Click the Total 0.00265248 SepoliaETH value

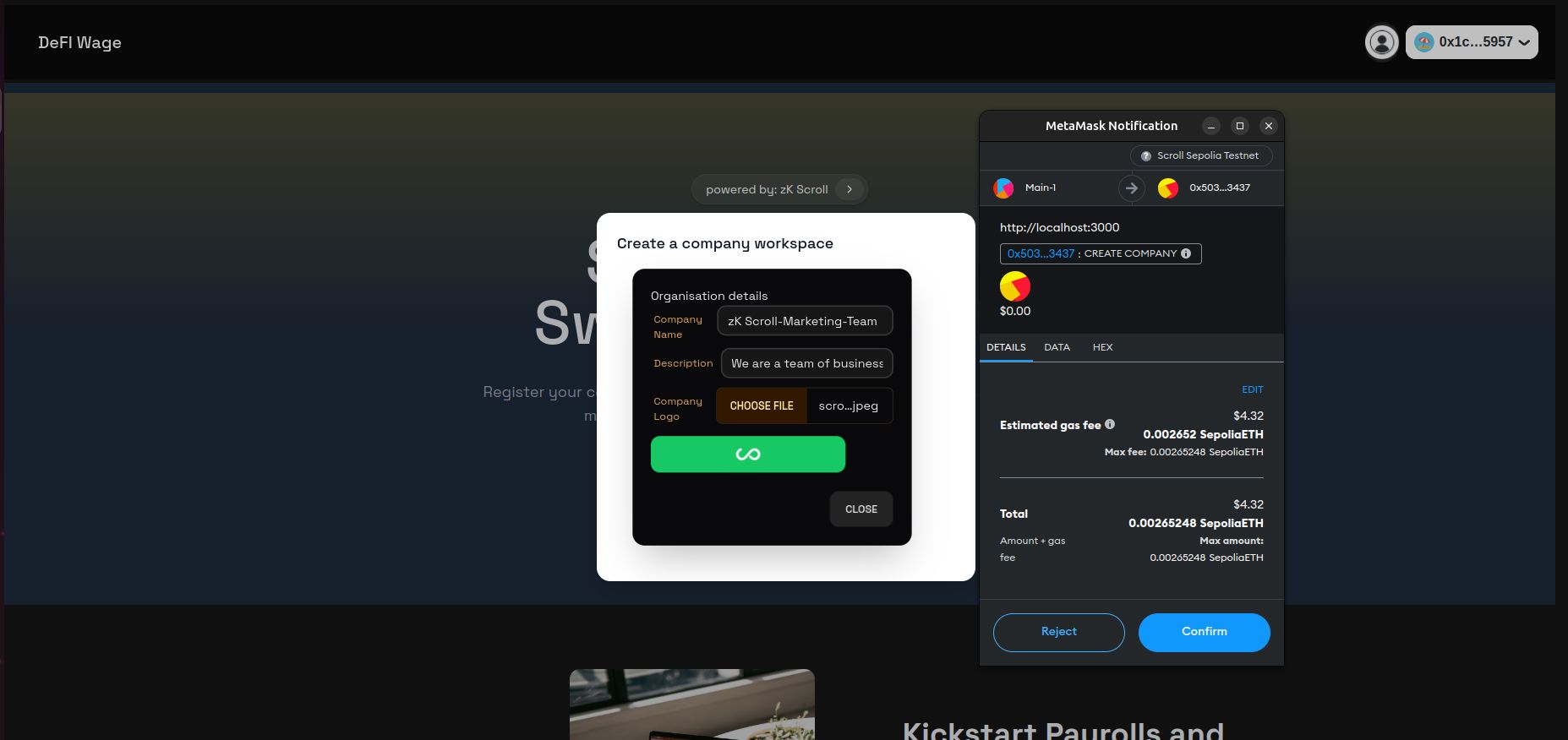[1196, 523]
